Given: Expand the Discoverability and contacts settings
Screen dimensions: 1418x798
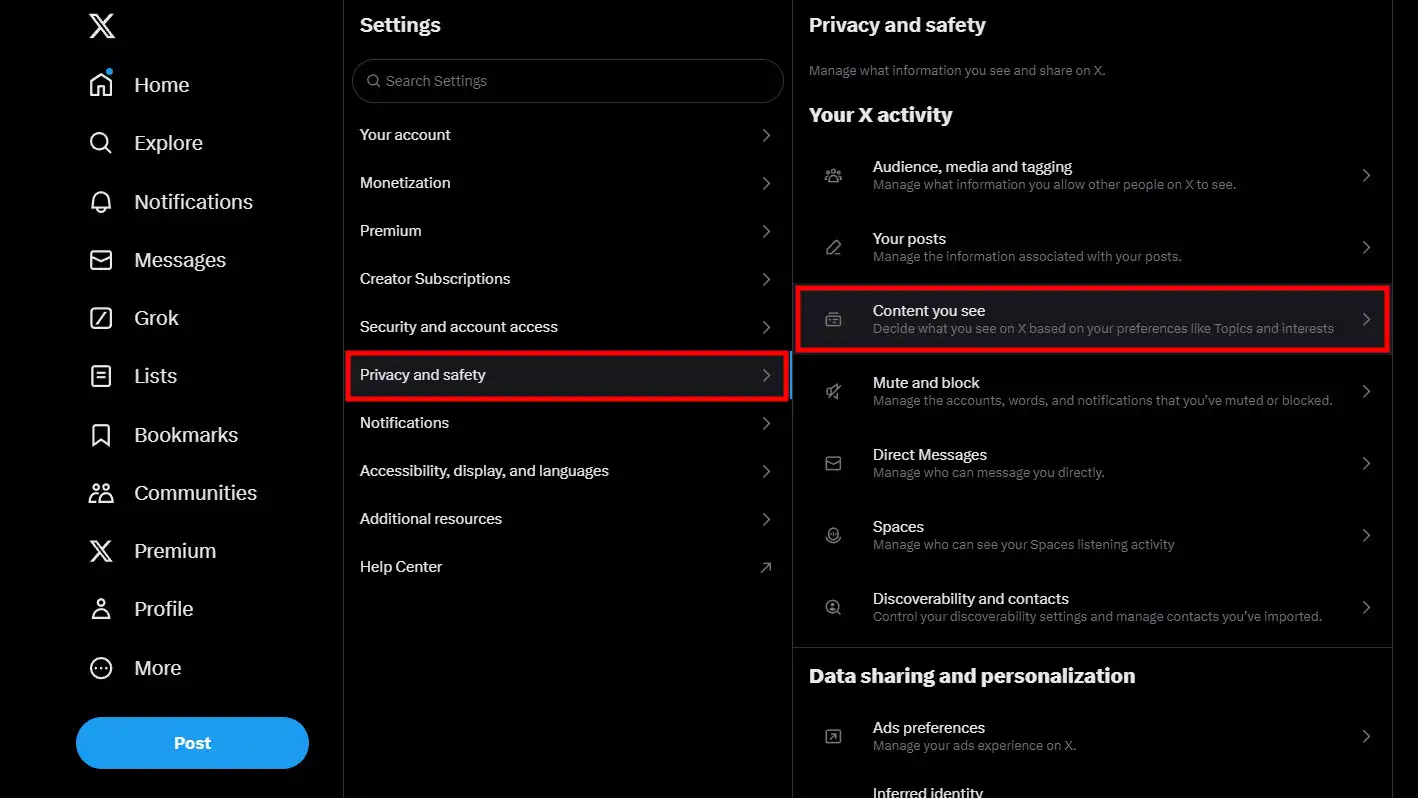Looking at the screenshot, I should coord(1093,606).
